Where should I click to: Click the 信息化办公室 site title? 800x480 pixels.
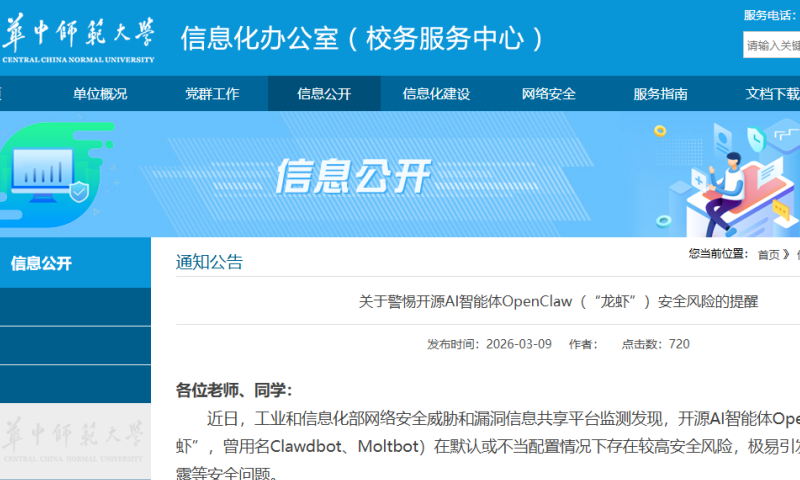(x=364, y=38)
